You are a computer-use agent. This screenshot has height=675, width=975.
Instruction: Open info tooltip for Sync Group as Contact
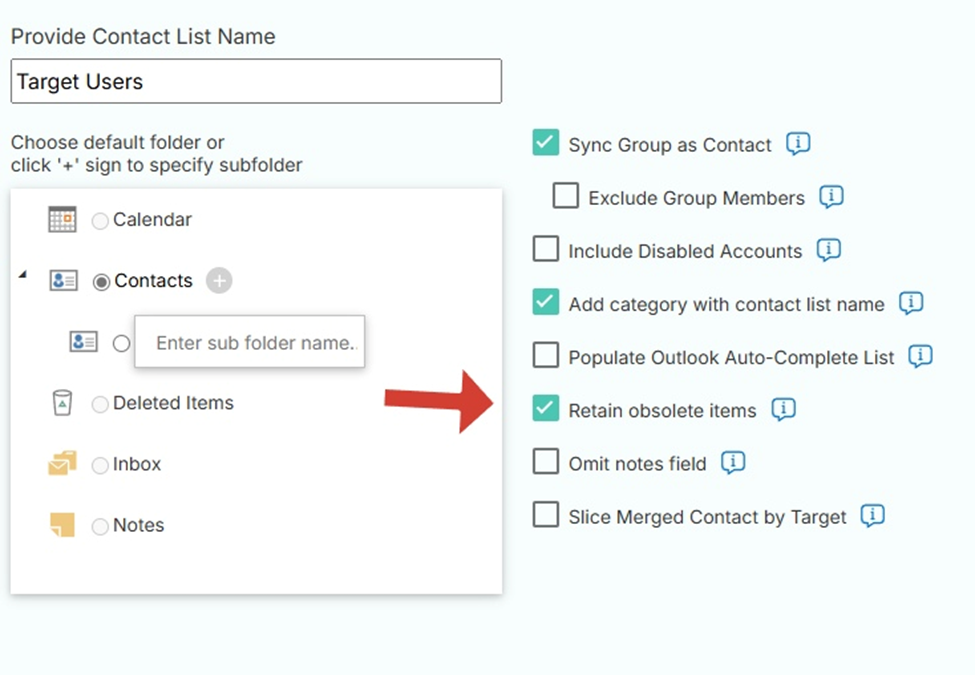pyautogui.click(x=798, y=144)
